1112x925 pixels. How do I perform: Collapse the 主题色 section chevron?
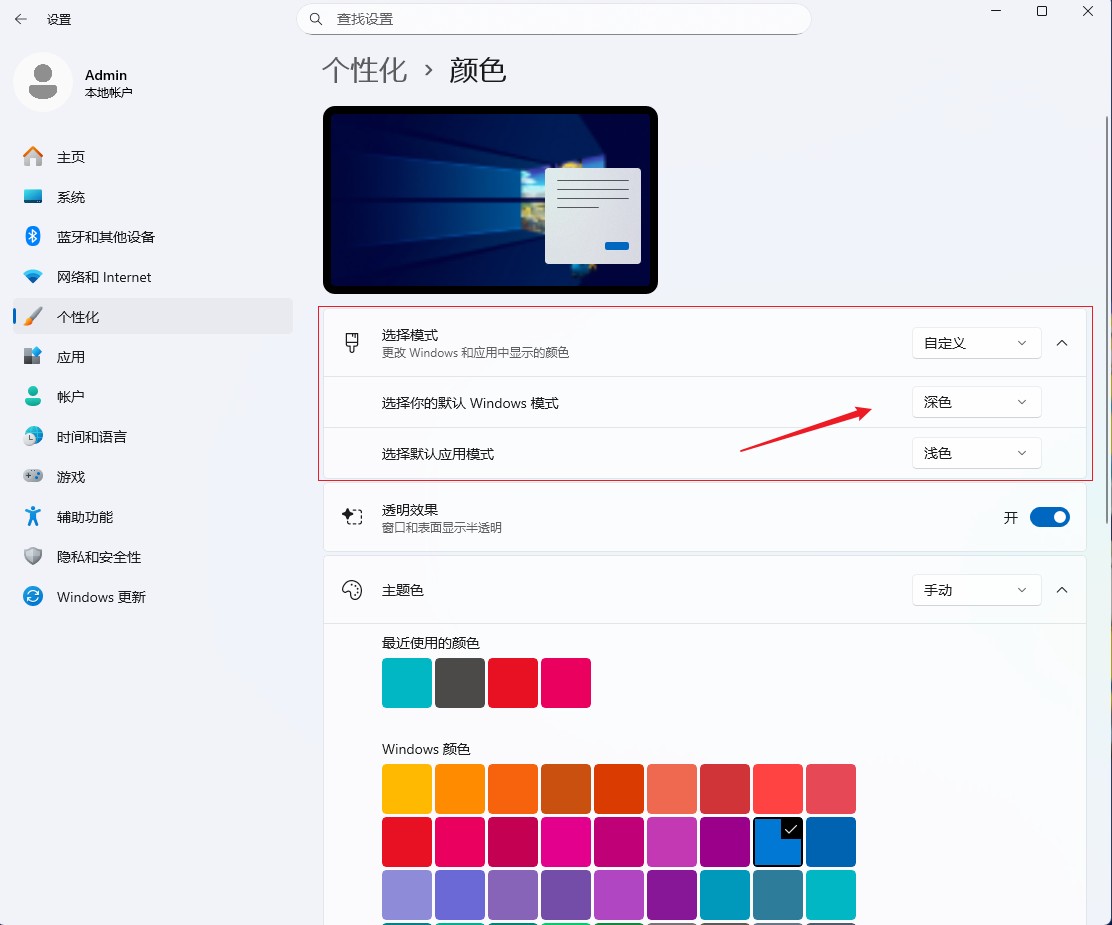click(x=1062, y=590)
